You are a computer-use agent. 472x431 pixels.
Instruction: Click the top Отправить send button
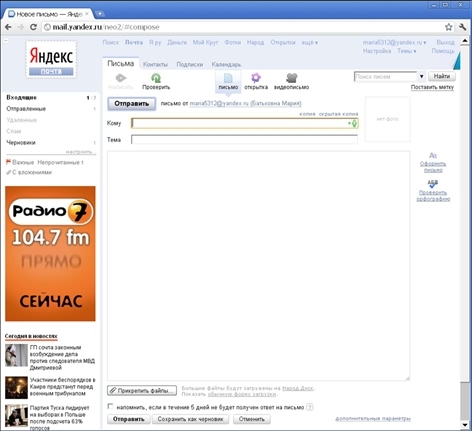pyautogui.click(x=132, y=104)
